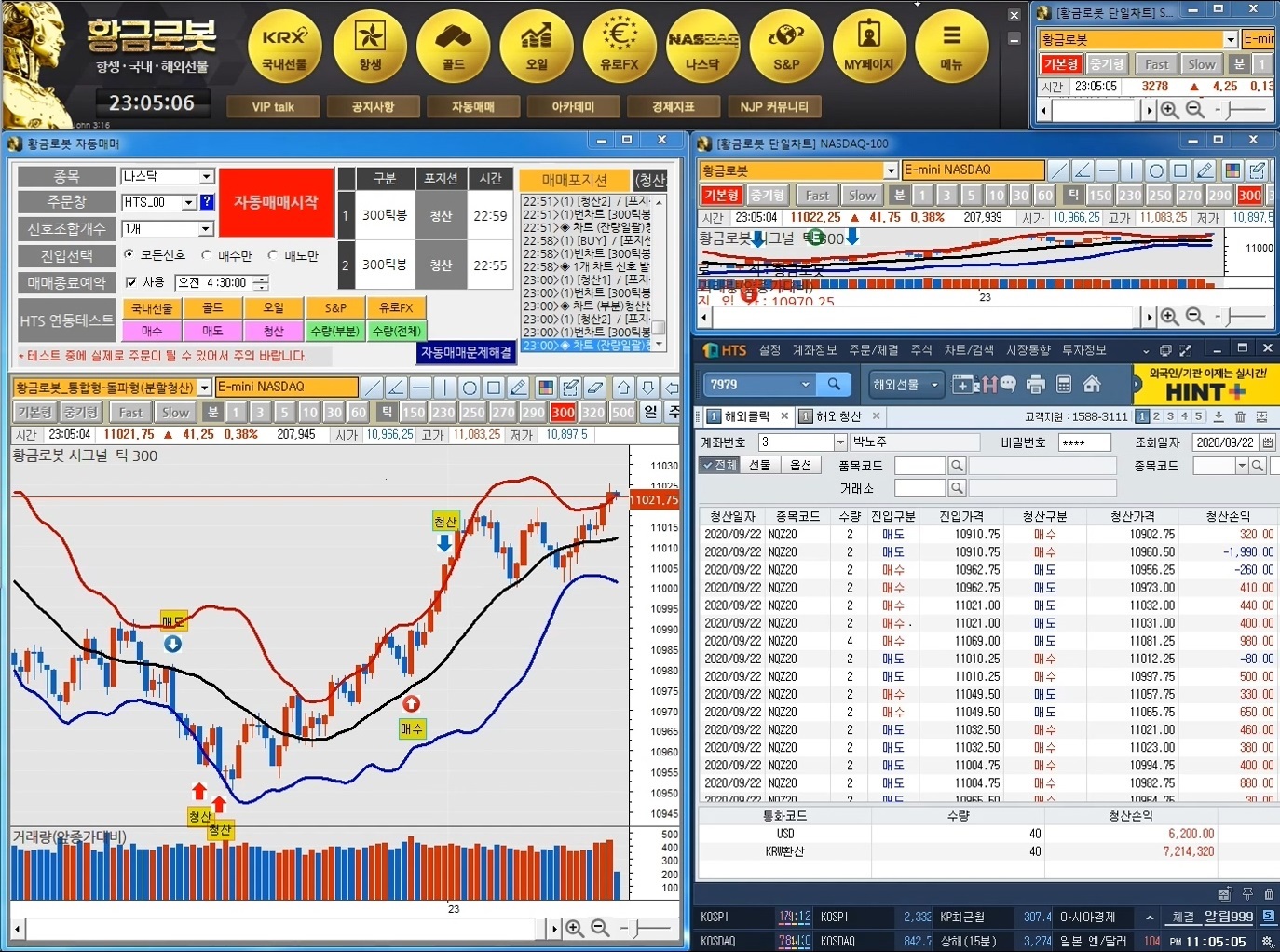The width and height of the screenshot is (1280, 952).
Task: Open the 차트/검색 menu in HTS
Action: coord(969,350)
